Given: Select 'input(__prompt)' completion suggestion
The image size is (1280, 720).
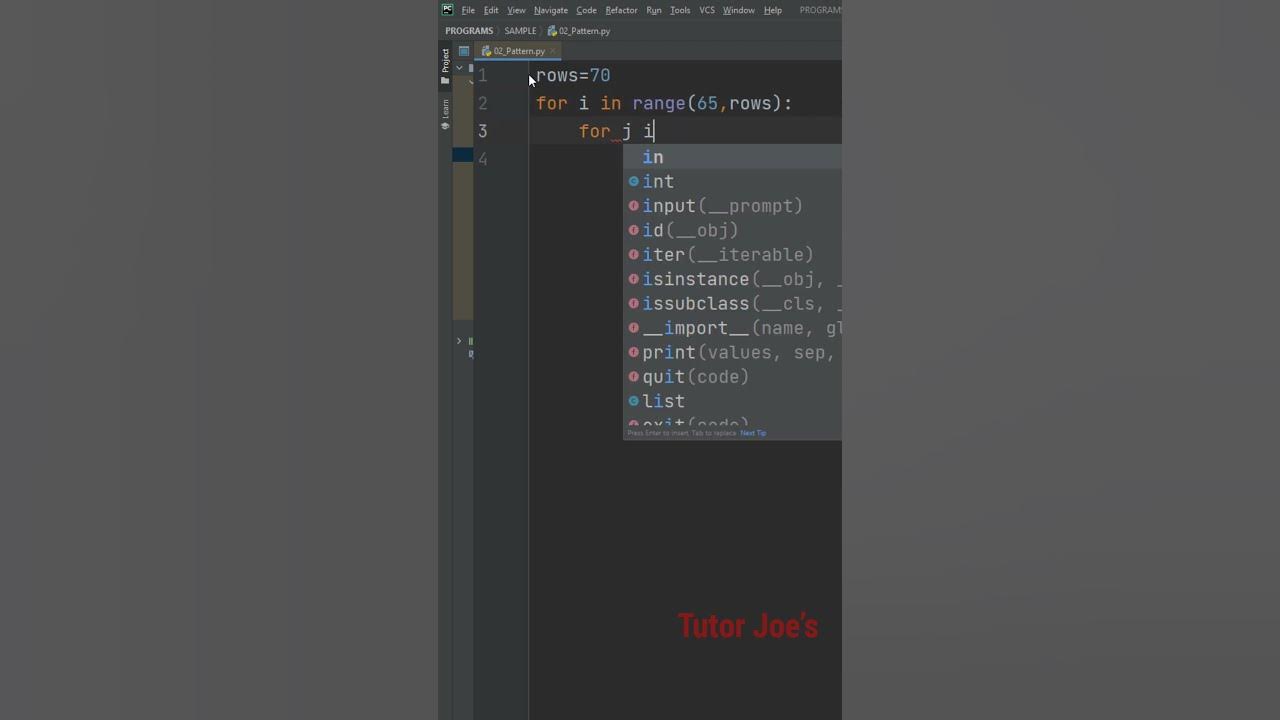Looking at the screenshot, I should 733,206.
